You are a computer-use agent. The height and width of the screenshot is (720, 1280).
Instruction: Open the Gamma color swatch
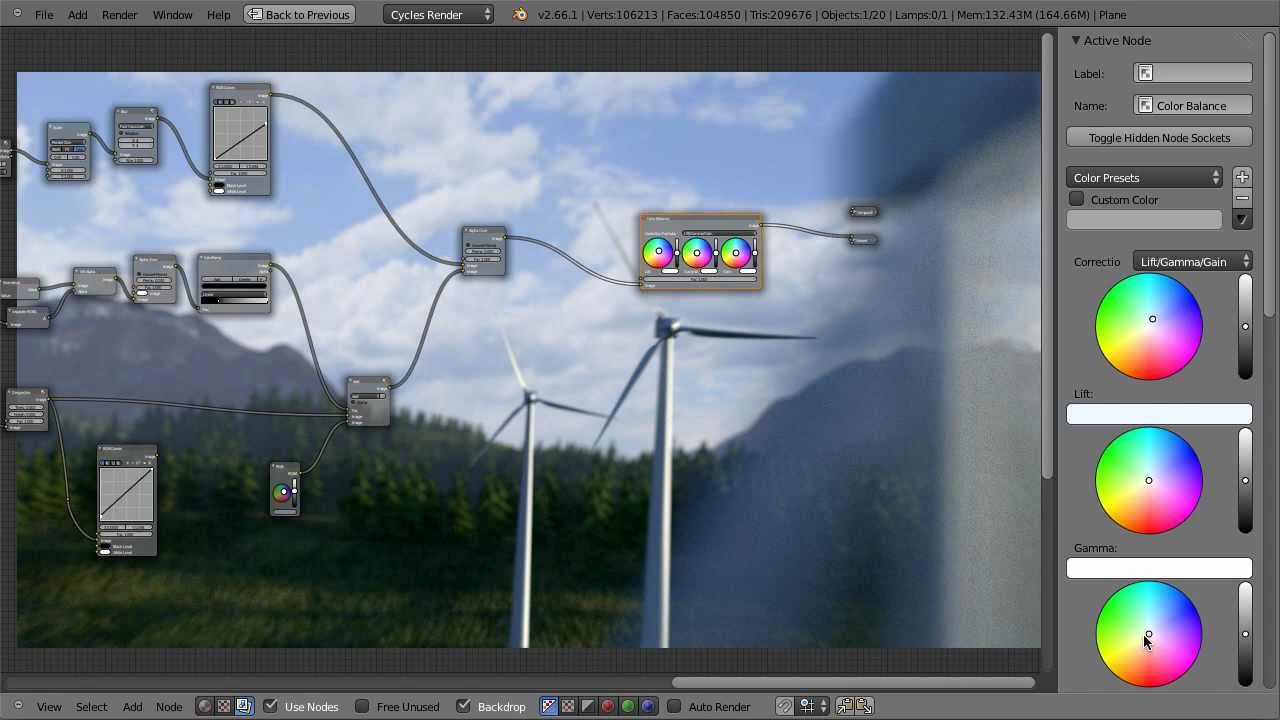1159,568
